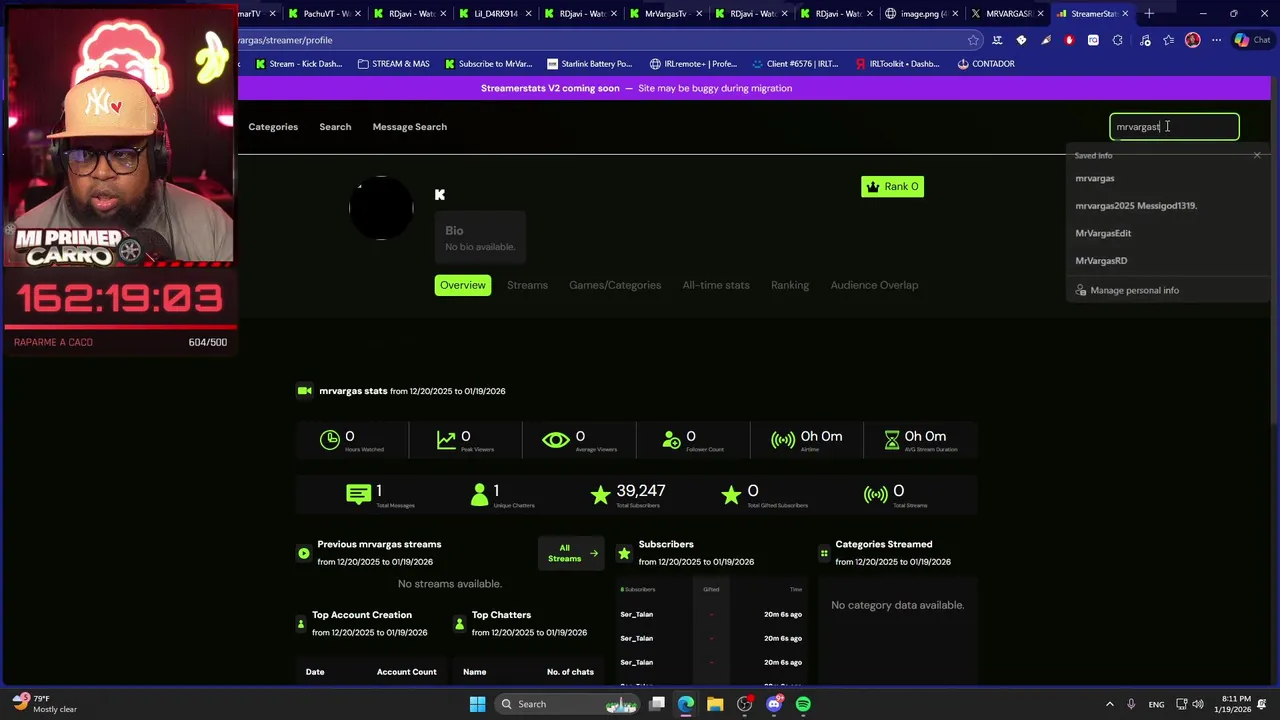
Task: Click the Total Subscribers star icon
Action: (600, 494)
